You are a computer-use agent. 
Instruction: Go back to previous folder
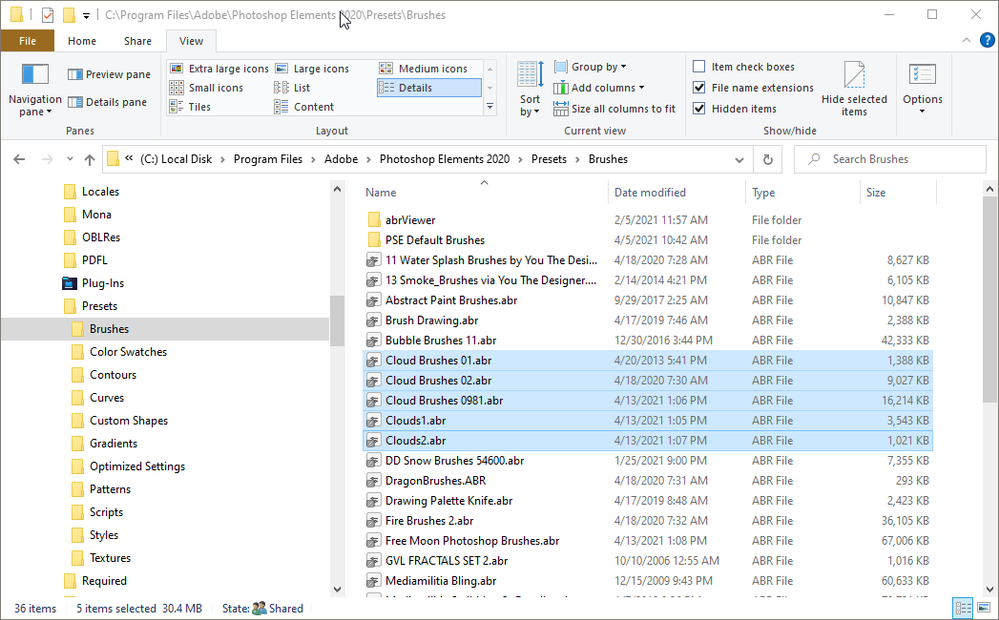click(19, 159)
